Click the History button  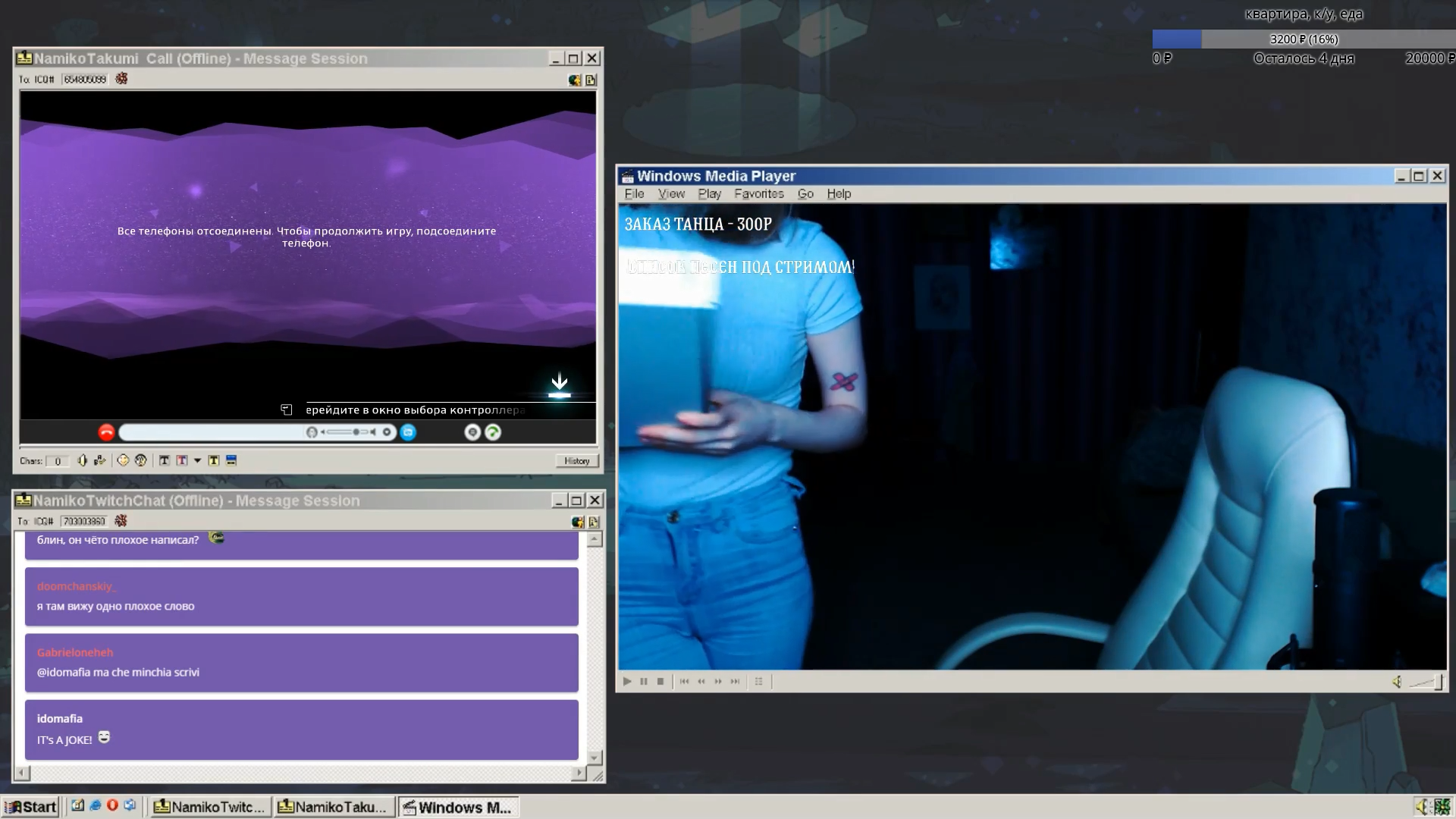(x=576, y=460)
